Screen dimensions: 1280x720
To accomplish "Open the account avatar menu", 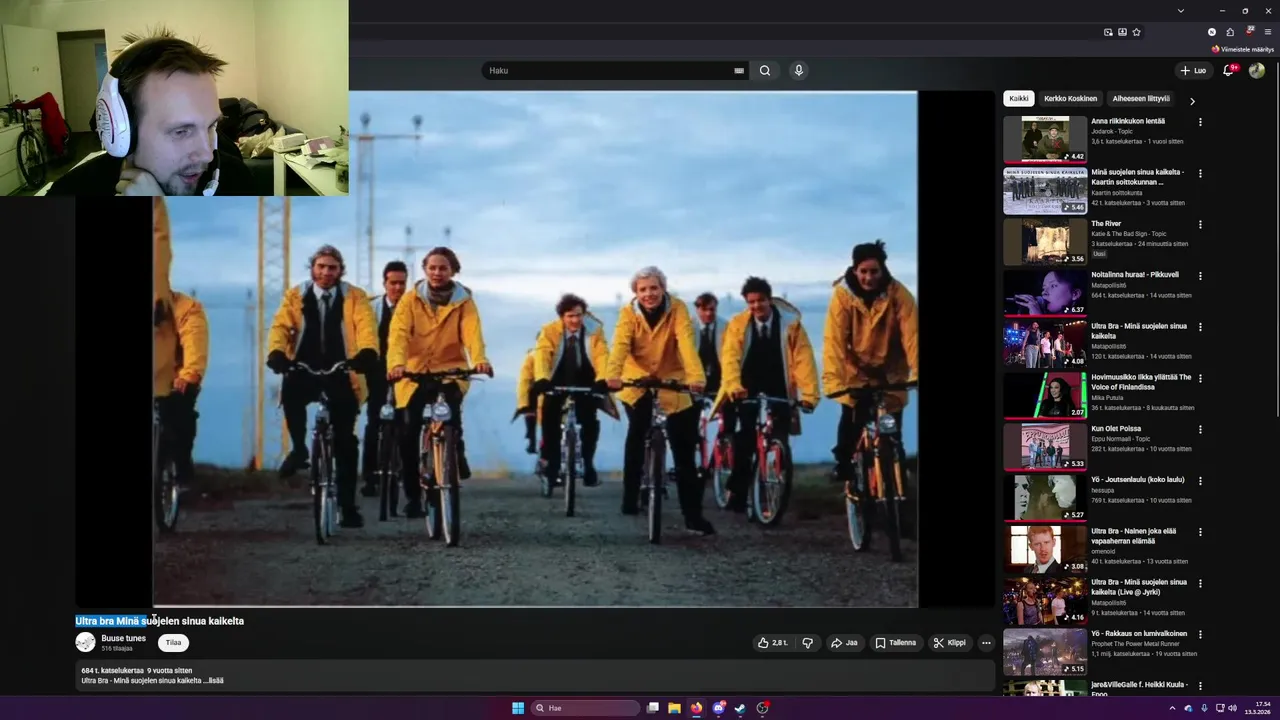I will 1257,70.
